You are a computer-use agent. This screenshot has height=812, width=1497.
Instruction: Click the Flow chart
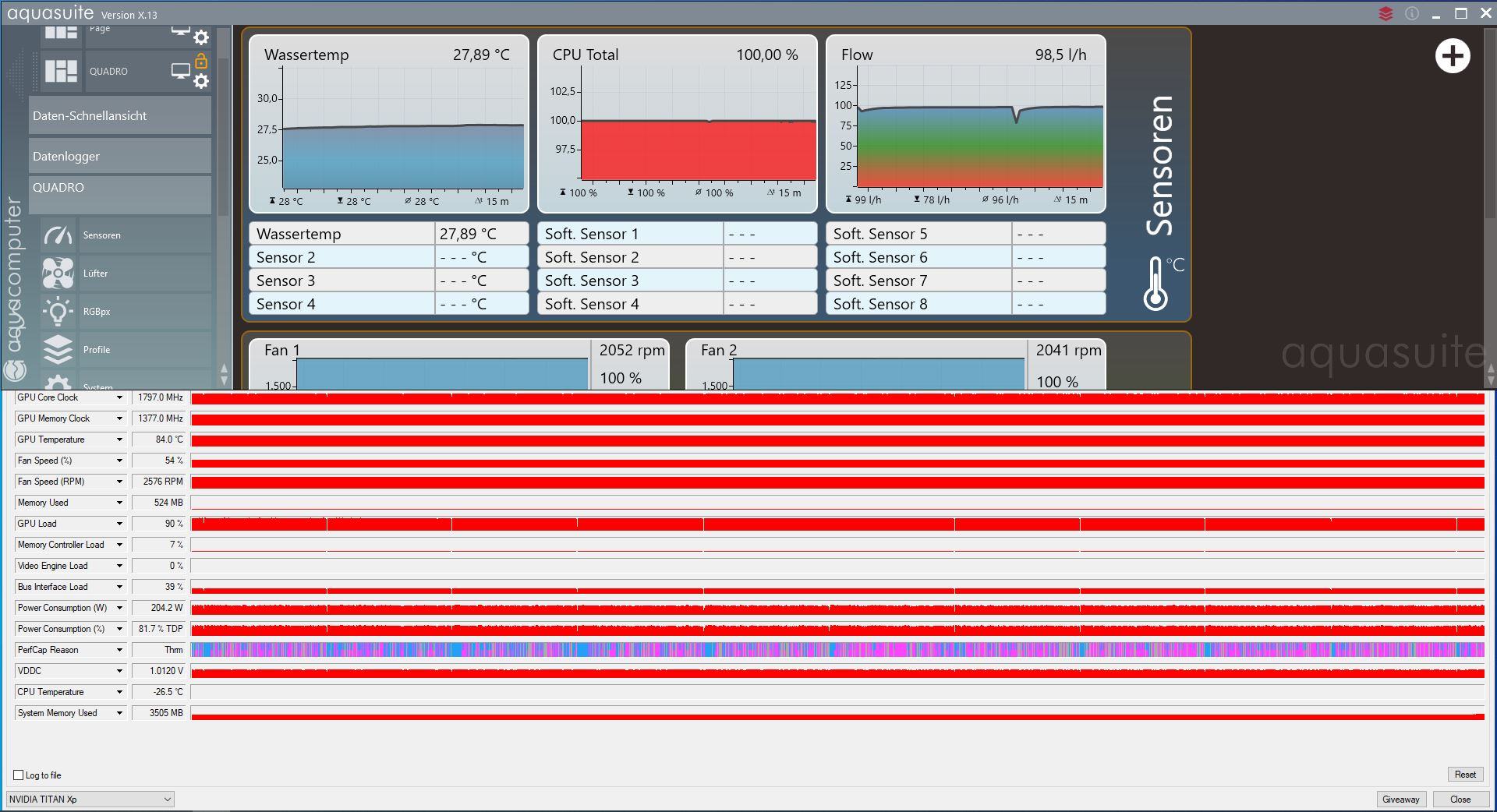(x=966, y=124)
